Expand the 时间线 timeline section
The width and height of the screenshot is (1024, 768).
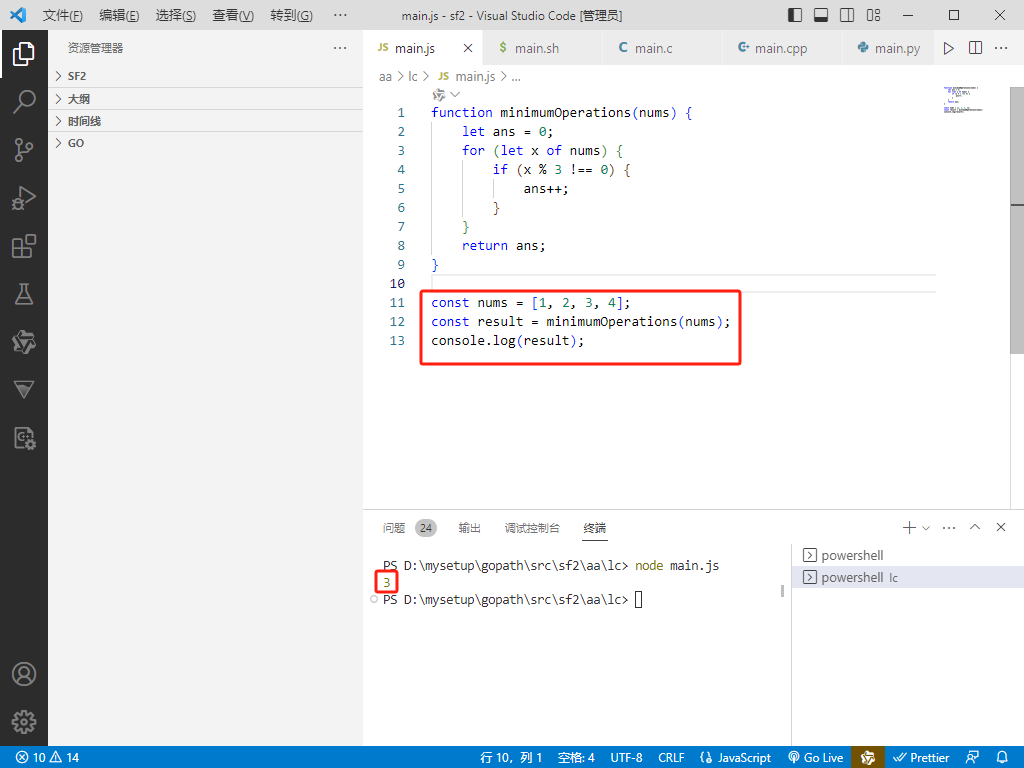205,121
